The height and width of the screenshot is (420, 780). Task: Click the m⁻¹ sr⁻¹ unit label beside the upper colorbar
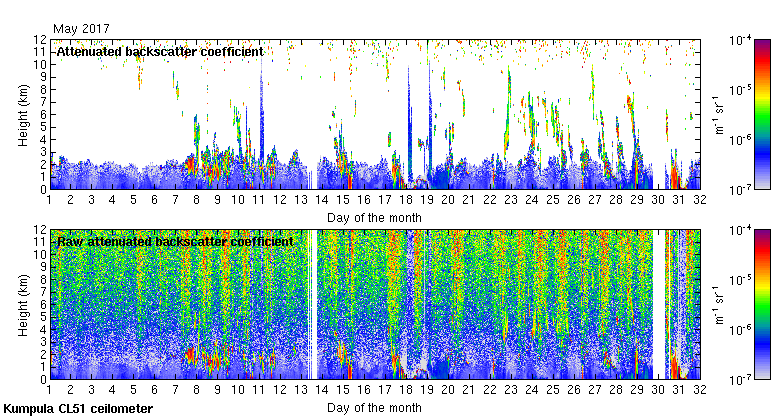tap(720, 114)
